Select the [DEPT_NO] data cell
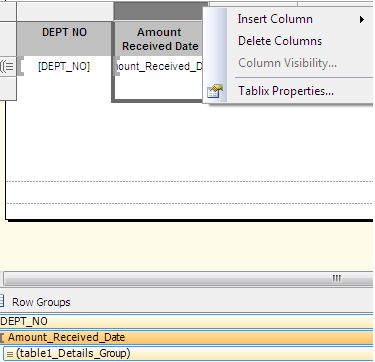 64,67
